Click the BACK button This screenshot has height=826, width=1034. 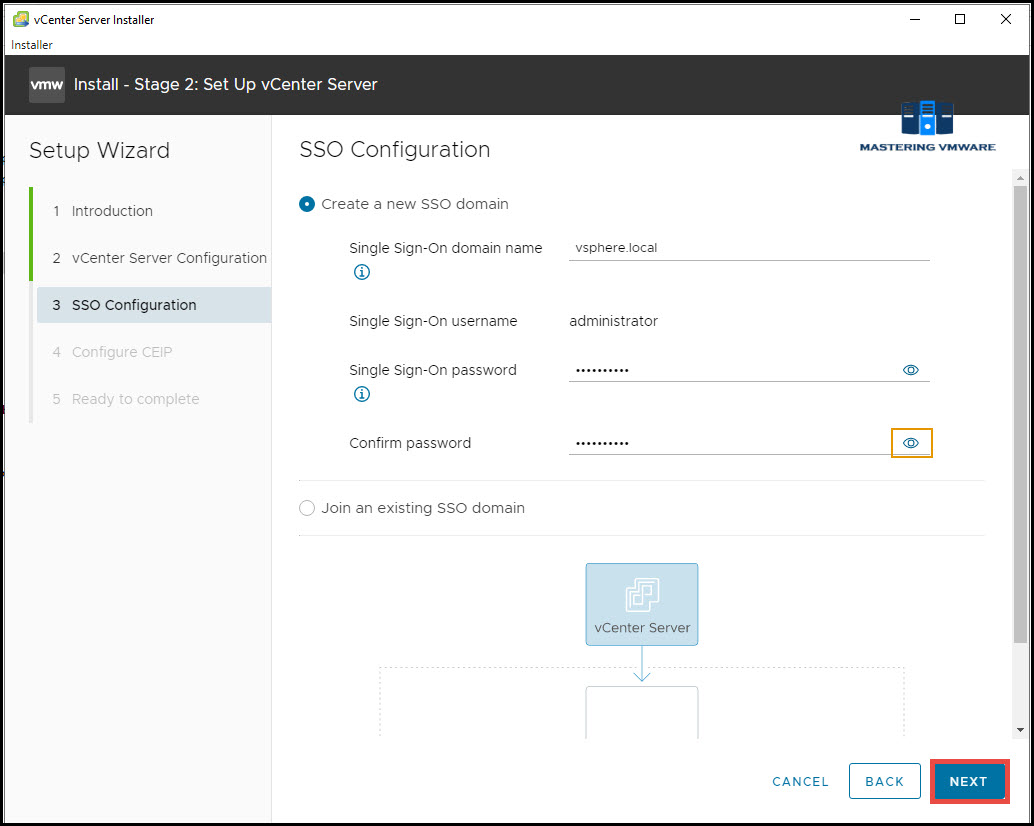click(x=884, y=781)
